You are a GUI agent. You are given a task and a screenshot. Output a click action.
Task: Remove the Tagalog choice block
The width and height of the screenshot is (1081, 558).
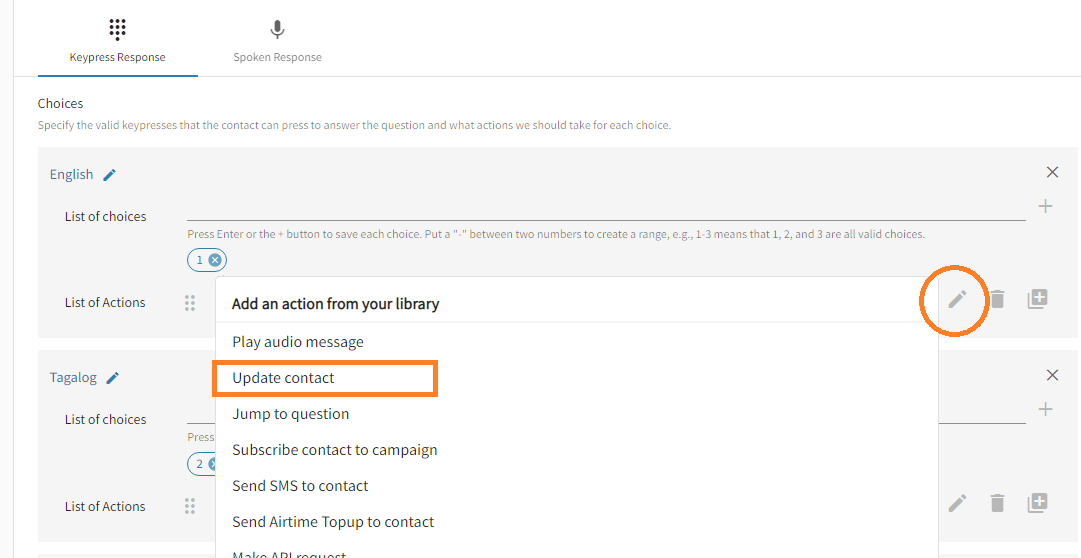[1052, 375]
